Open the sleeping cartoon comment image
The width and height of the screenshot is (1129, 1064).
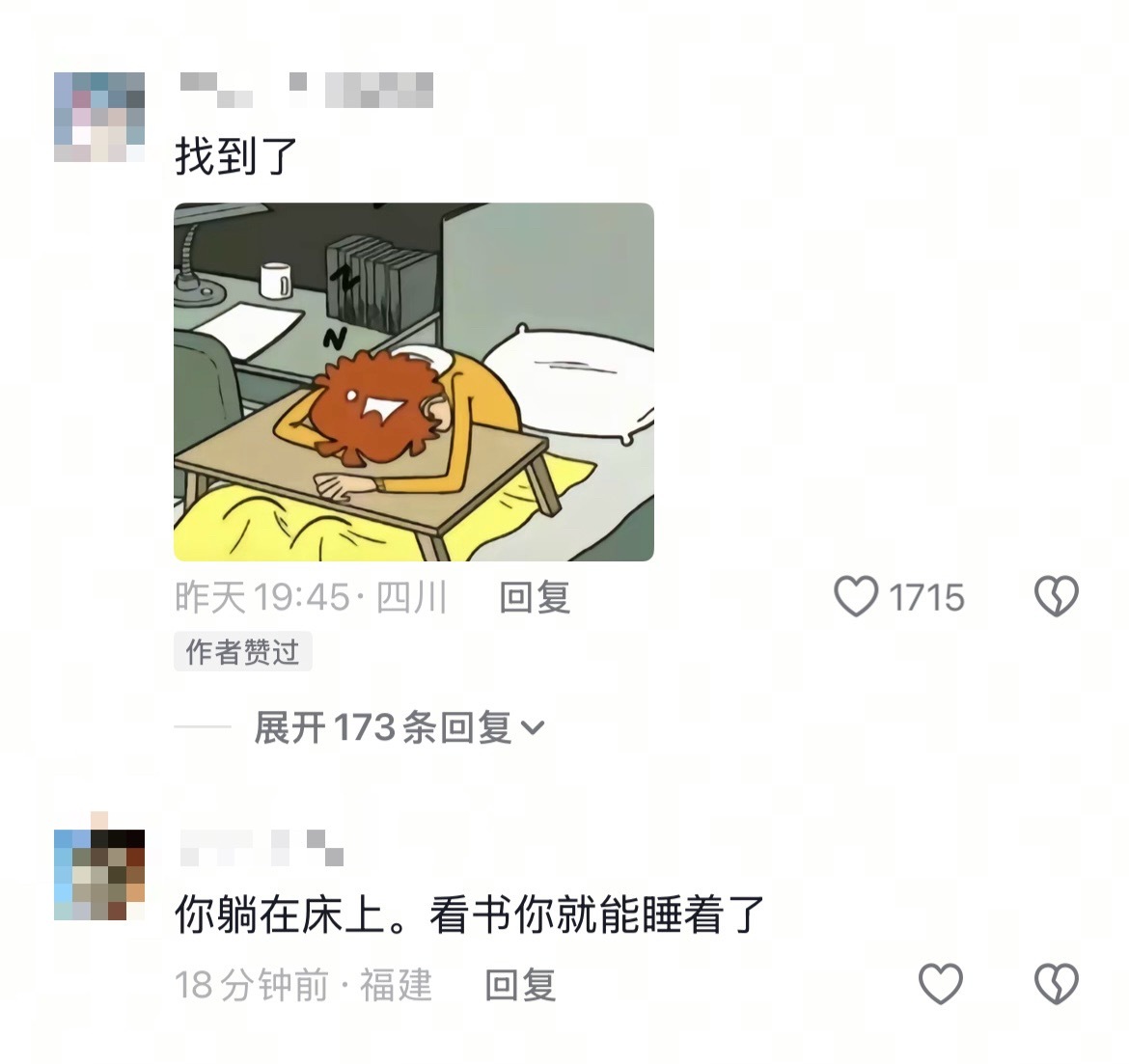414,382
